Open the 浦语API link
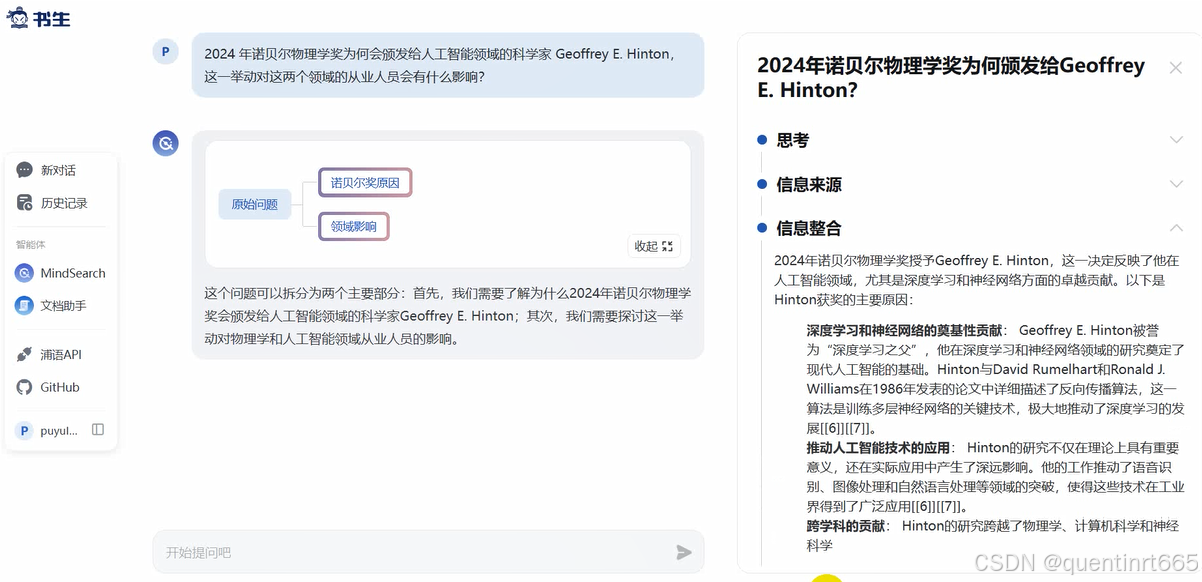 point(60,355)
